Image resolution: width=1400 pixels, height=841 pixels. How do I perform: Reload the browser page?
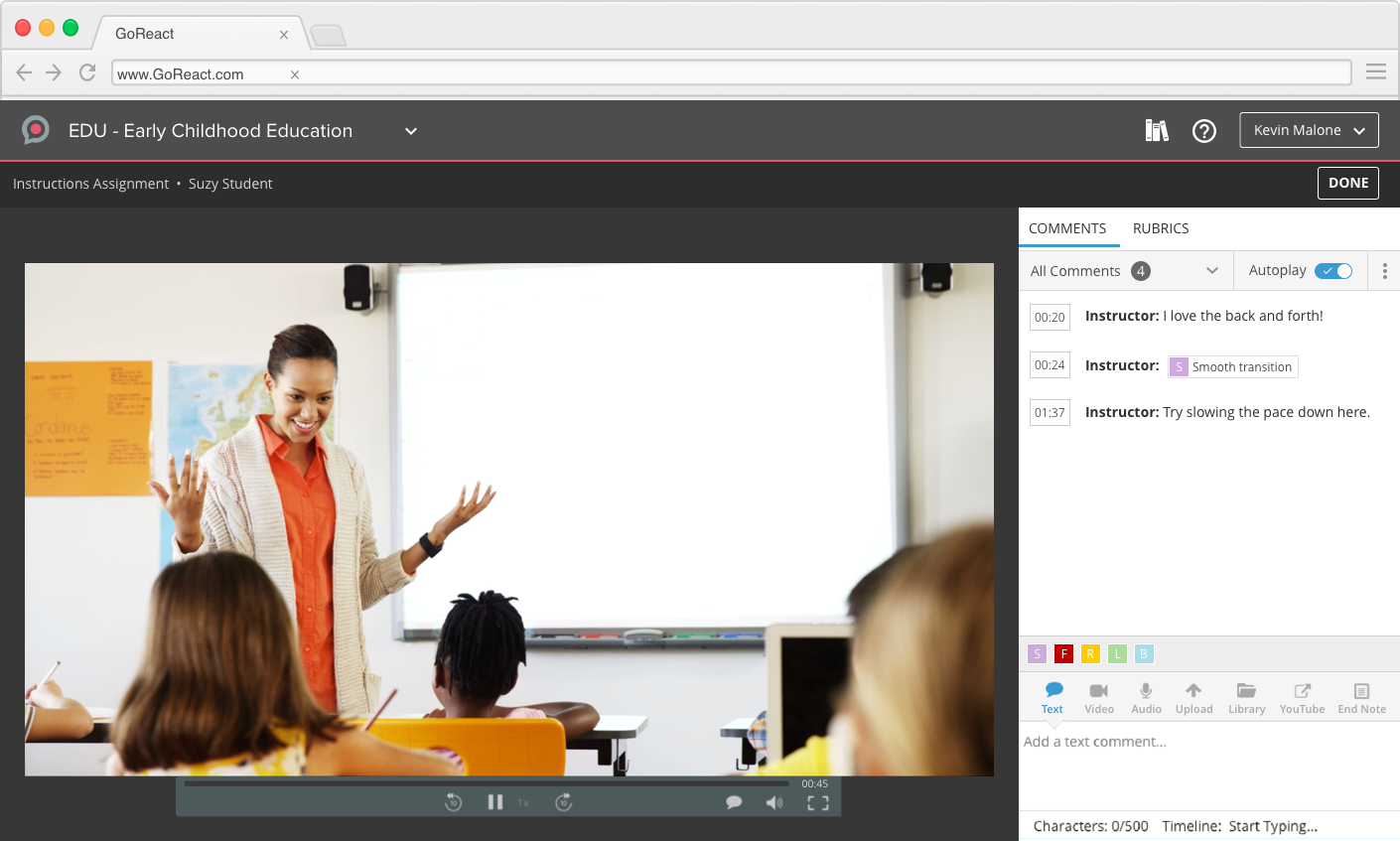[x=87, y=72]
